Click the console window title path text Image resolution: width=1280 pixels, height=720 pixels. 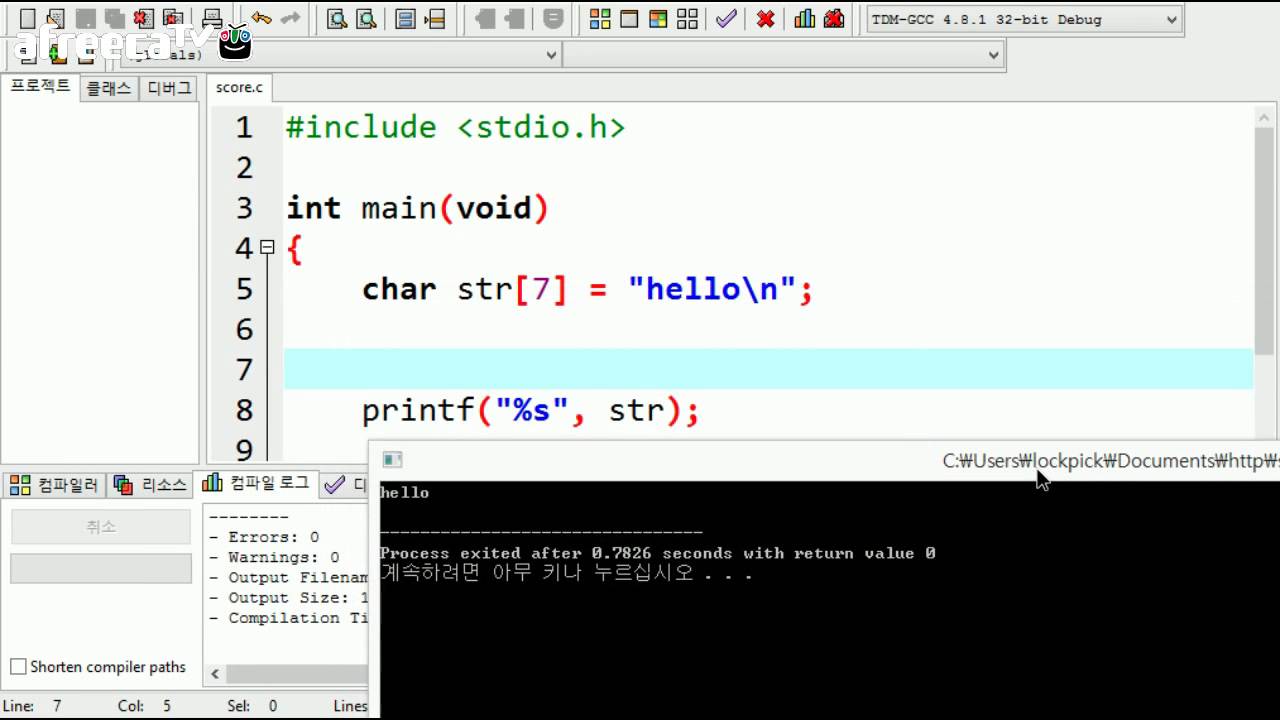(1110, 460)
